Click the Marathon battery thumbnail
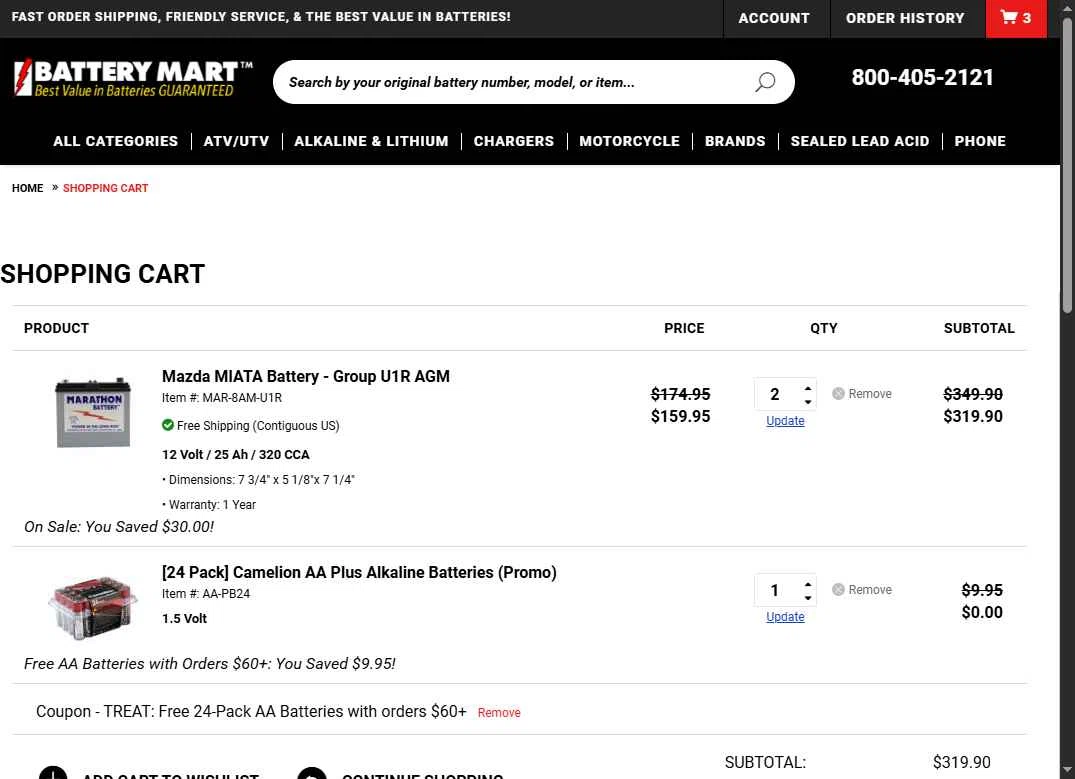1075x779 pixels. tap(93, 413)
